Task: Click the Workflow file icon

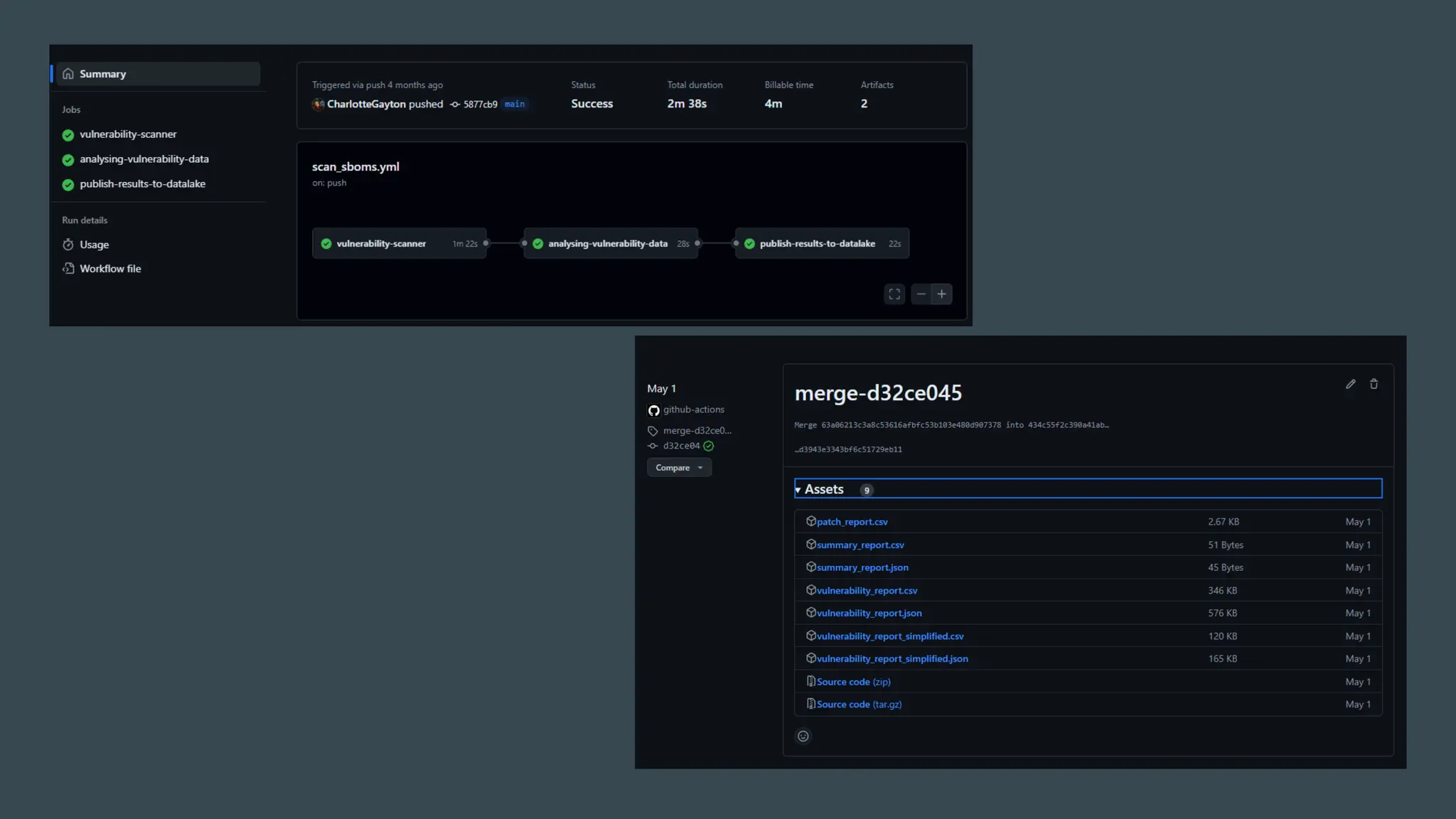Action: point(68,269)
